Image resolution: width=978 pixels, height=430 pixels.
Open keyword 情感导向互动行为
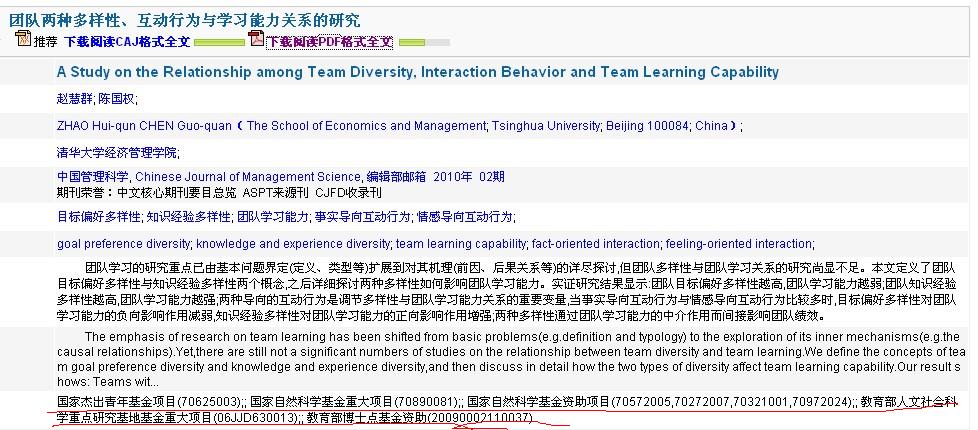tap(465, 217)
